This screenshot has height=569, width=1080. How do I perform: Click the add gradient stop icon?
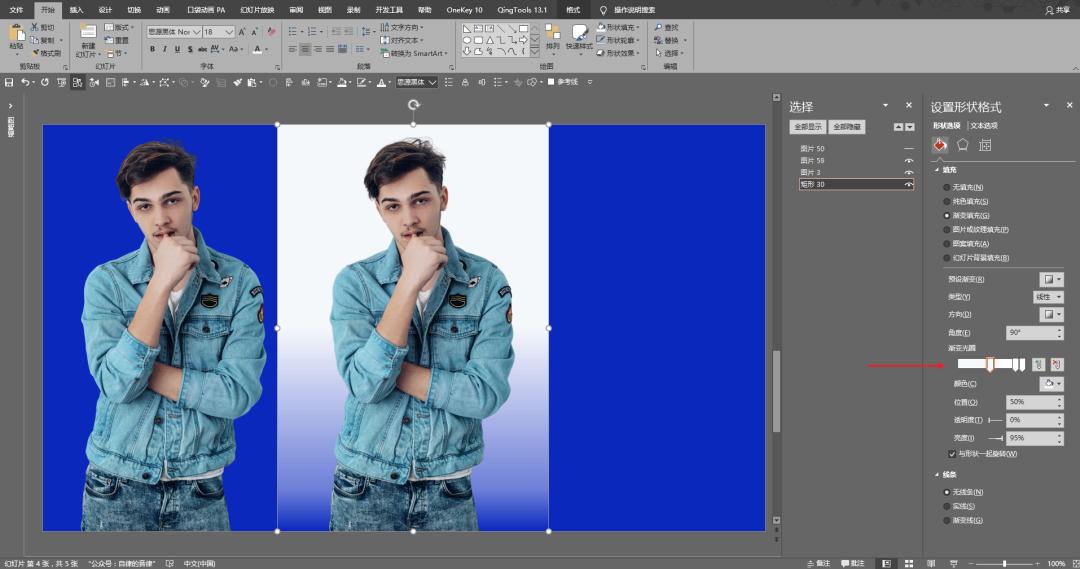(x=1039, y=364)
